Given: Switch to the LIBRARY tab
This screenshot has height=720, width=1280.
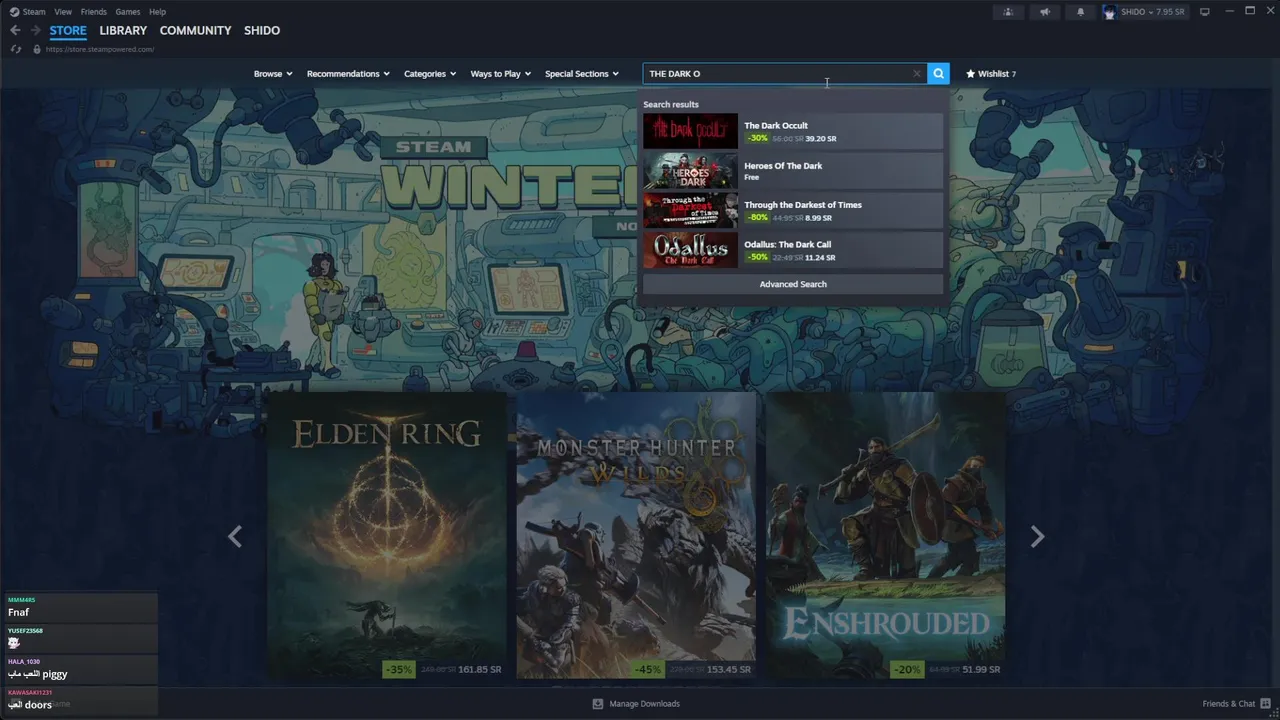Looking at the screenshot, I should pos(123,30).
